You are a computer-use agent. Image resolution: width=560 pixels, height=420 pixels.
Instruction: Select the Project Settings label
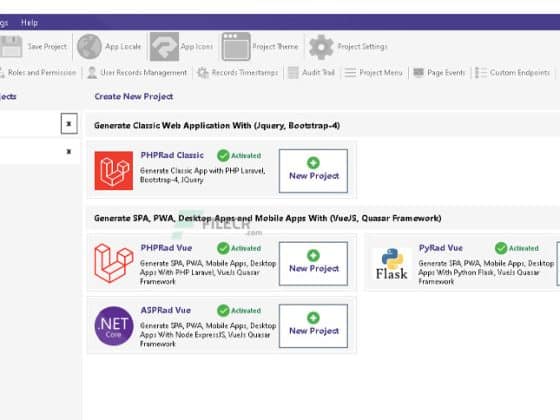coord(362,46)
